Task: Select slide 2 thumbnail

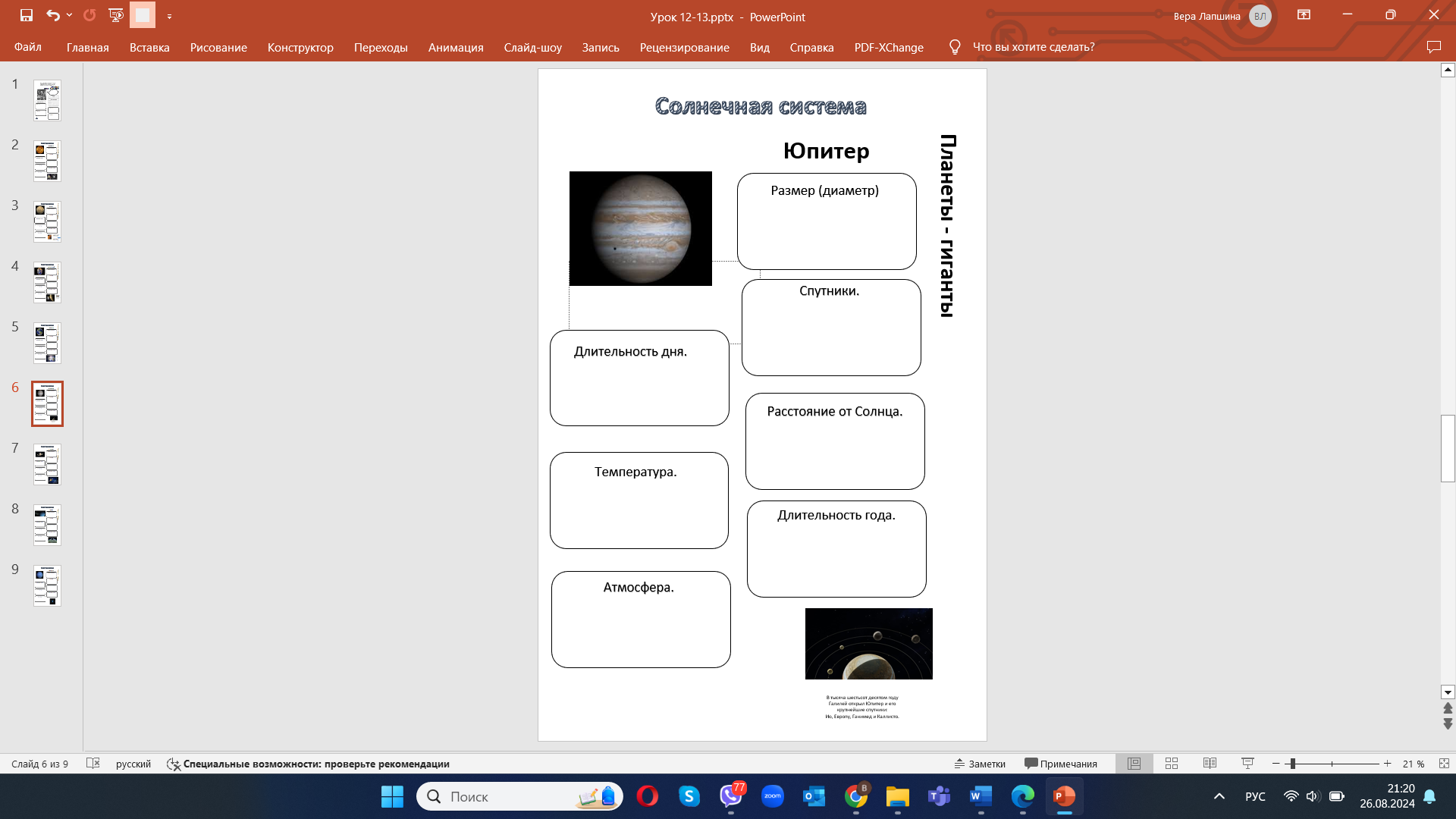Action: pyautogui.click(x=47, y=161)
